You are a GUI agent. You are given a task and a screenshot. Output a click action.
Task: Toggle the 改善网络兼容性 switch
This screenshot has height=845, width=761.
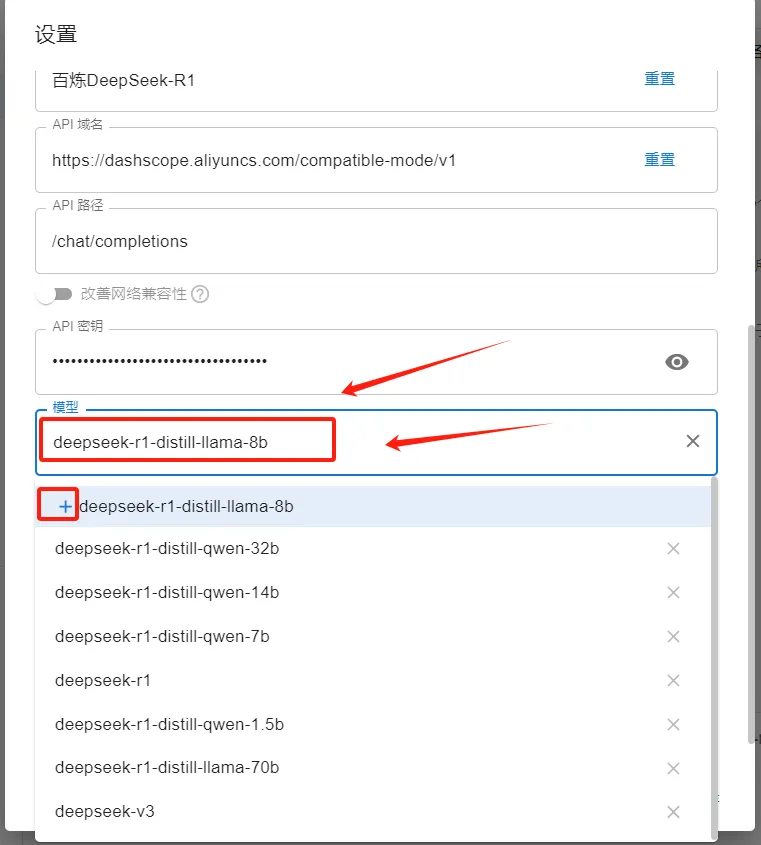coord(55,294)
